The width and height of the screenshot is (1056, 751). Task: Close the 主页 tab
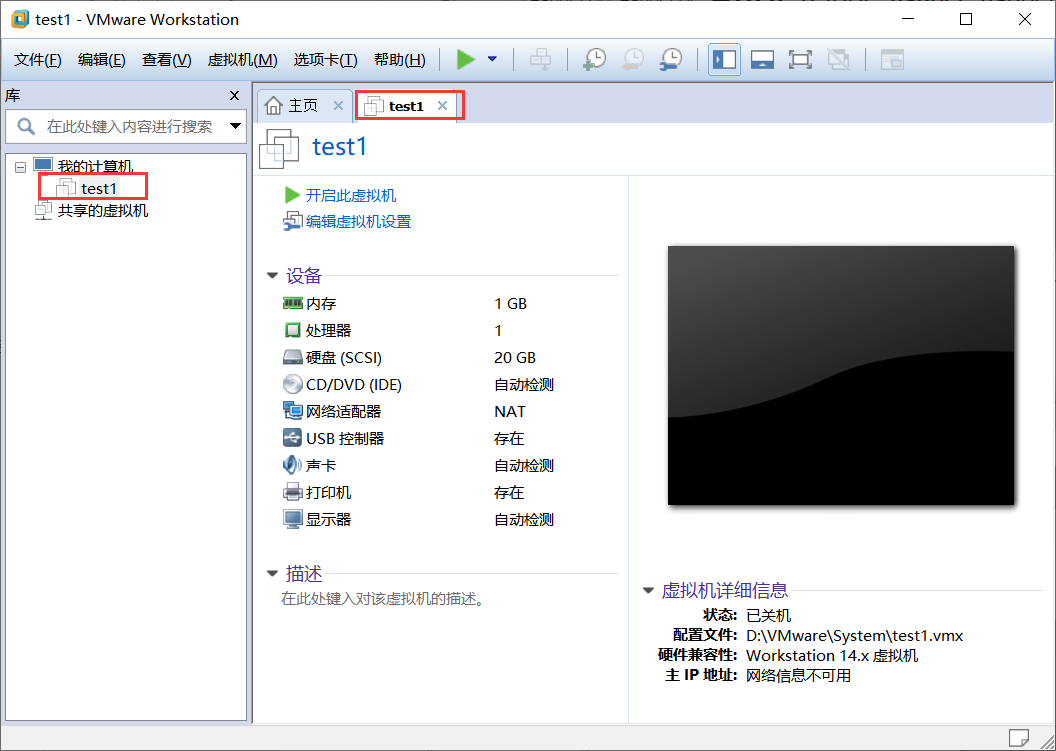pos(338,106)
